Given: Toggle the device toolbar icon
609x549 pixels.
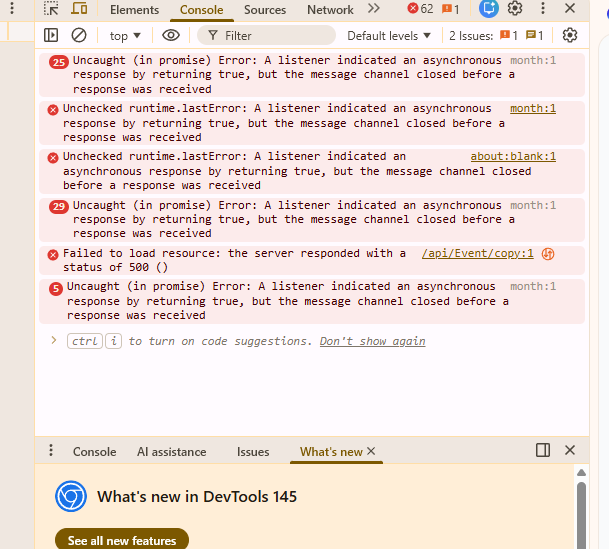Looking at the screenshot, I should pos(79,9).
